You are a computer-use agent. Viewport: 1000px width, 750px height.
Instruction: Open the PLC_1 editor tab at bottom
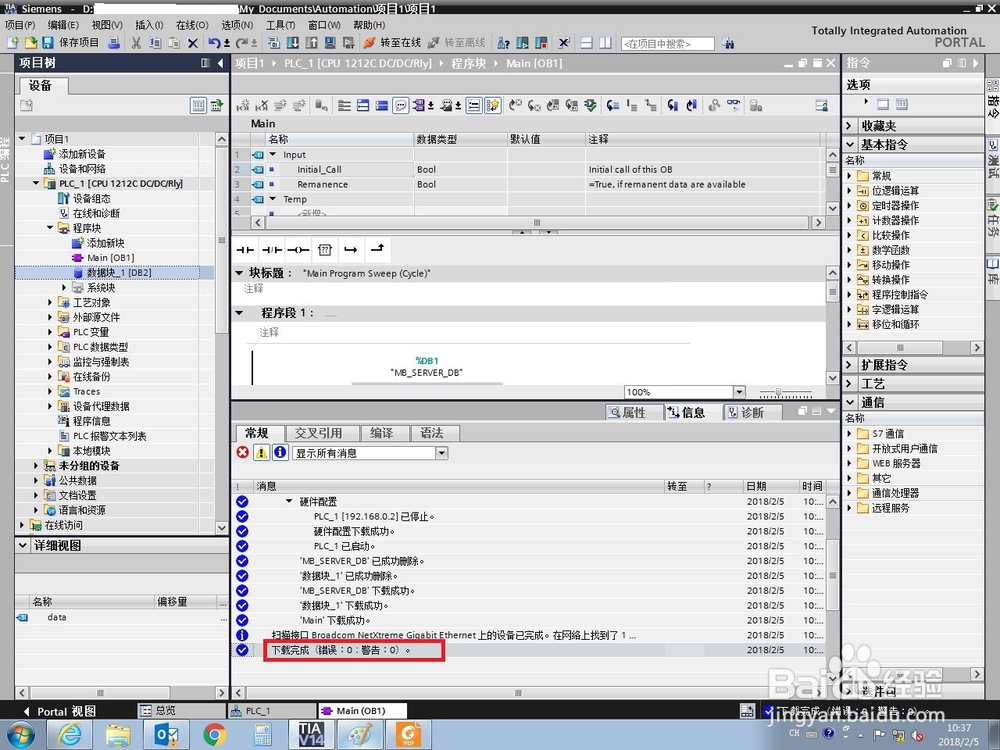(272, 710)
